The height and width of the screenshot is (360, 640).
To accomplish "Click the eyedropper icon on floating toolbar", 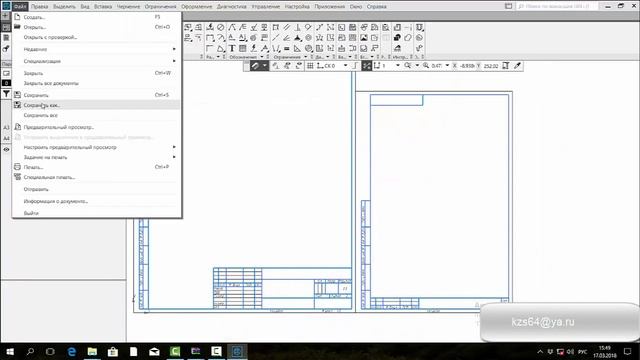I will click(517, 66).
